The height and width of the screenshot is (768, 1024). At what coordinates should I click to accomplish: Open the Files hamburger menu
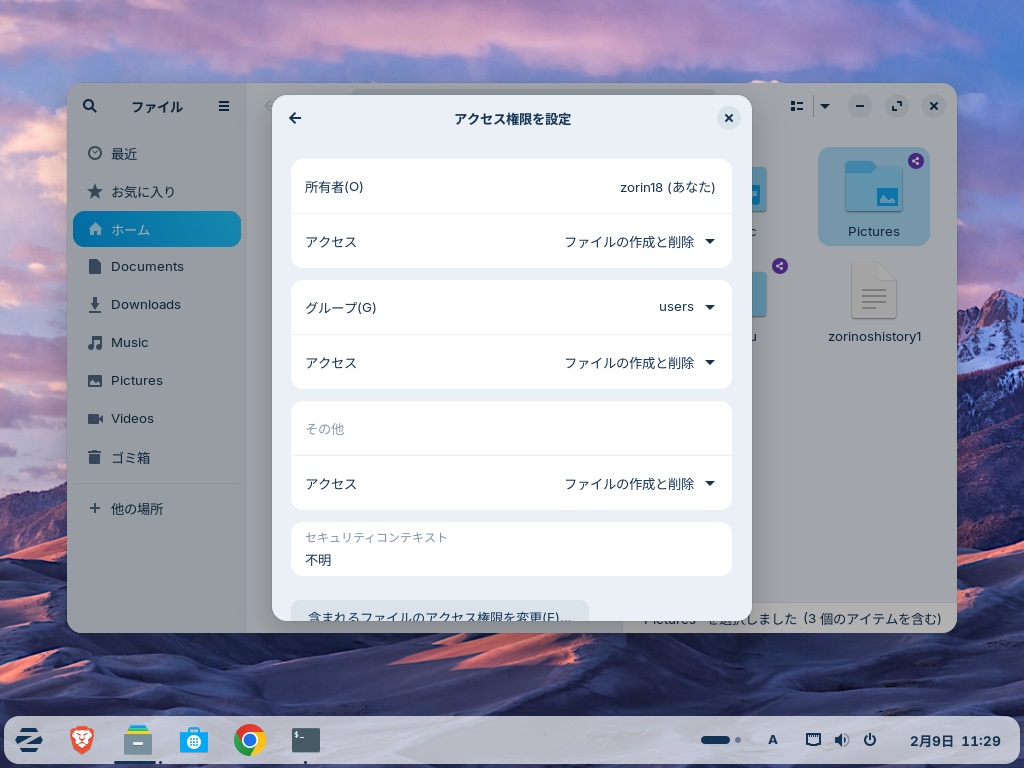[224, 106]
